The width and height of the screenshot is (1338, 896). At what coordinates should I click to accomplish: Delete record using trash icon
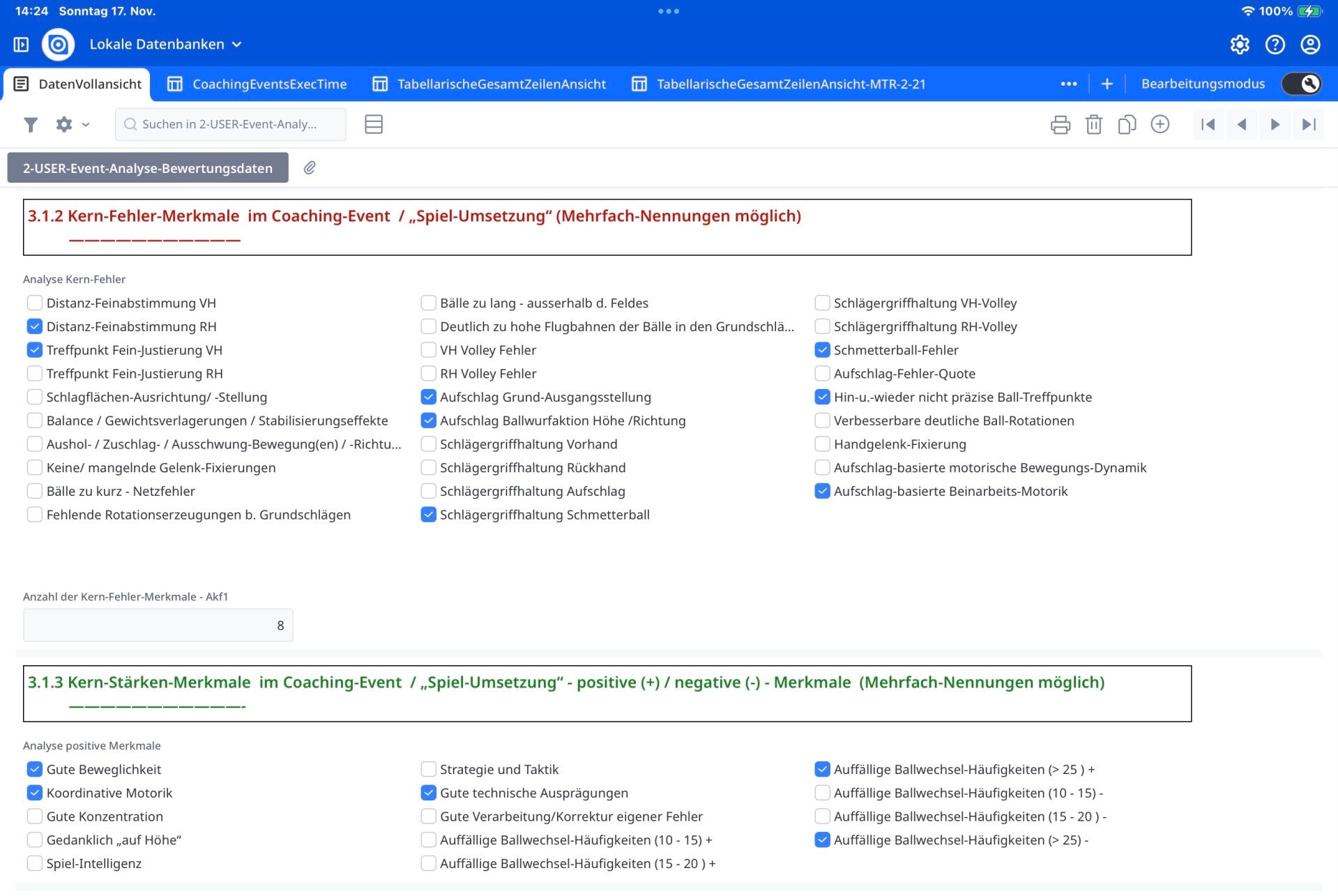click(1093, 125)
